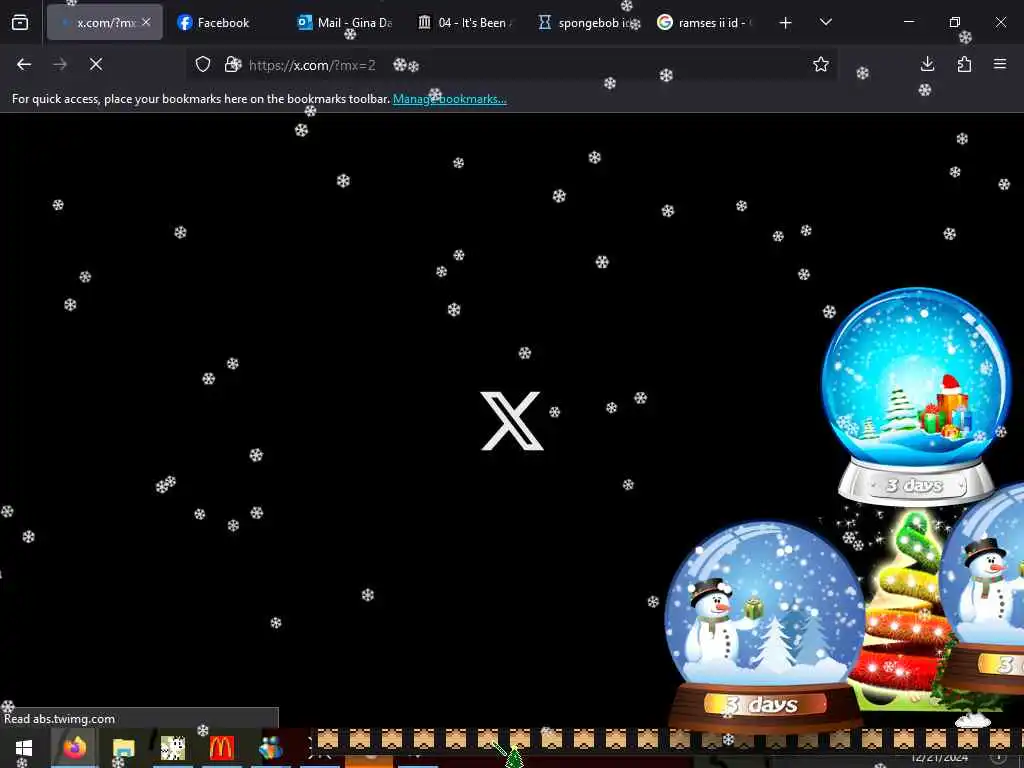Open the Extensions puzzle icon
The height and width of the screenshot is (768, 1024).
click(964, 64)
